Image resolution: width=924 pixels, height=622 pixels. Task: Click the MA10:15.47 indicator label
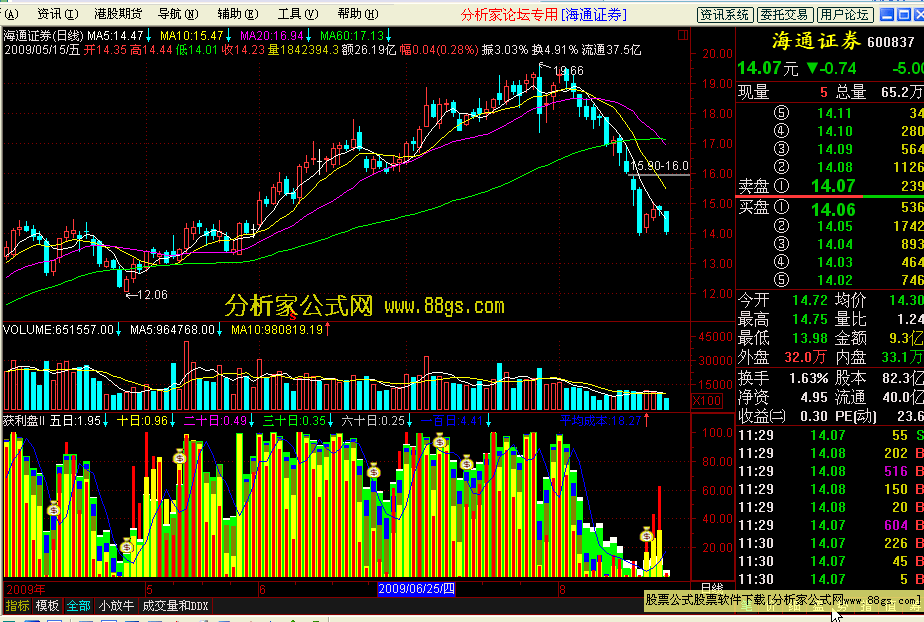(192, 36)
